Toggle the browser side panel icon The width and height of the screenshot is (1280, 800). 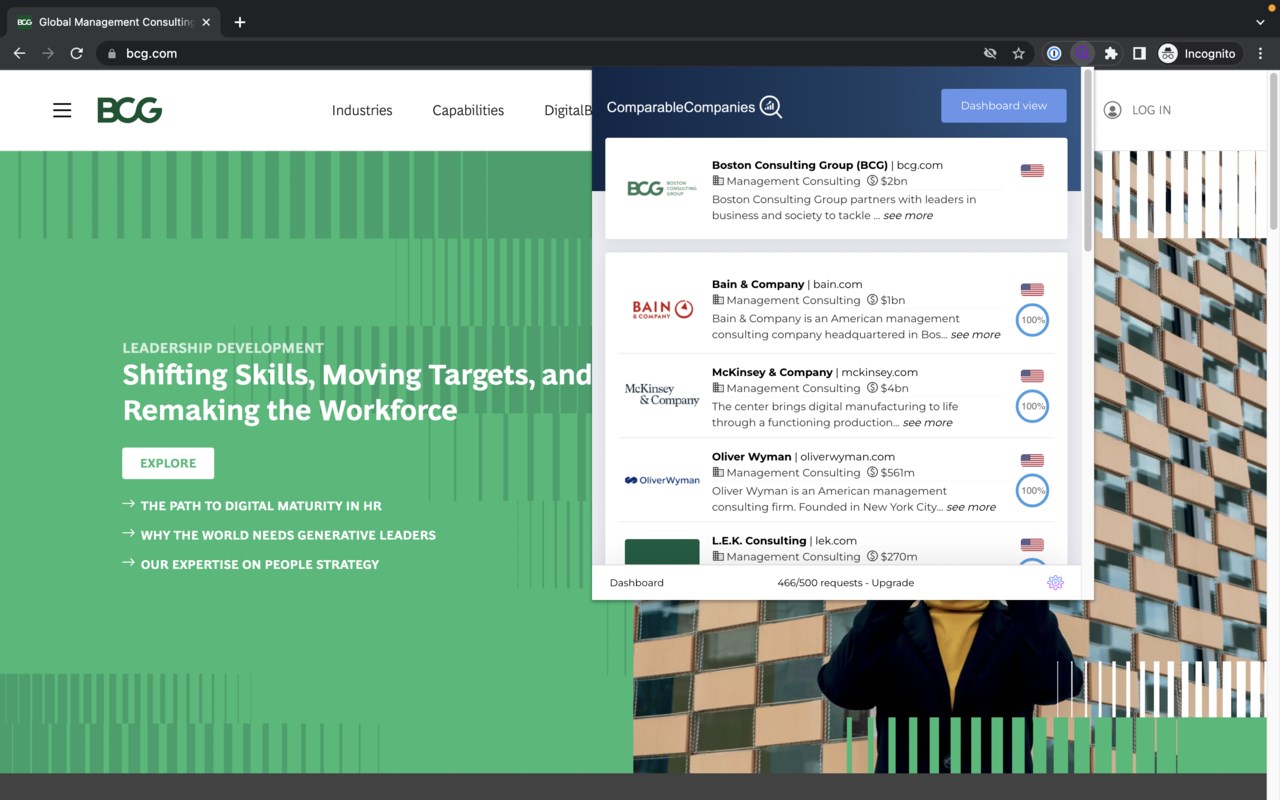click(x=1139, y=53)
